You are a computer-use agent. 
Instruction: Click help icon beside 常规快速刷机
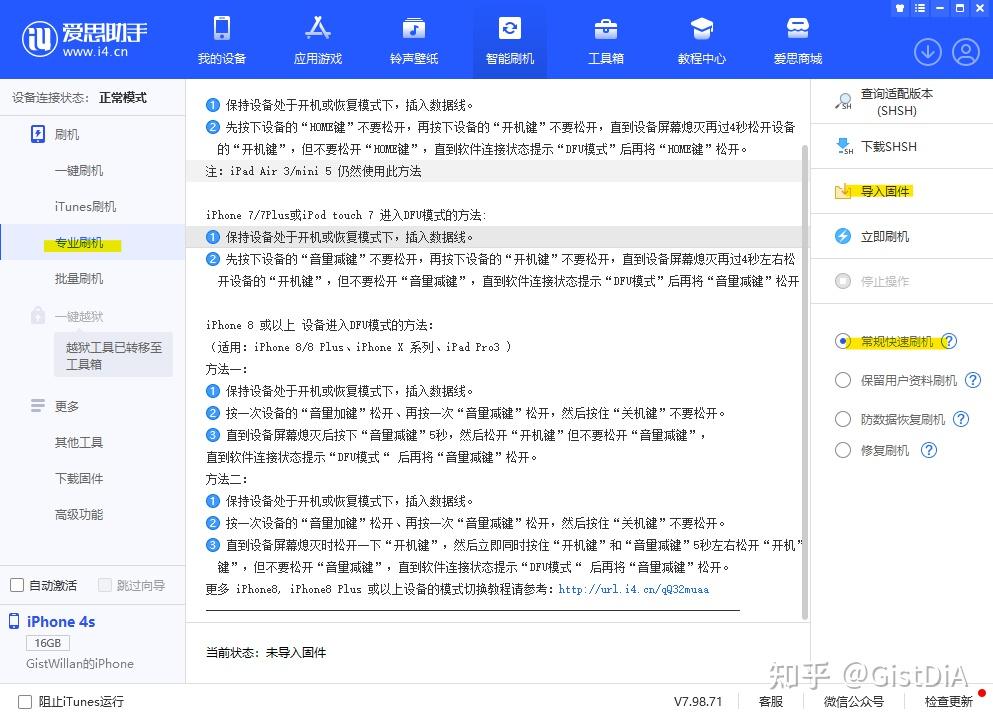pos(949,342)
